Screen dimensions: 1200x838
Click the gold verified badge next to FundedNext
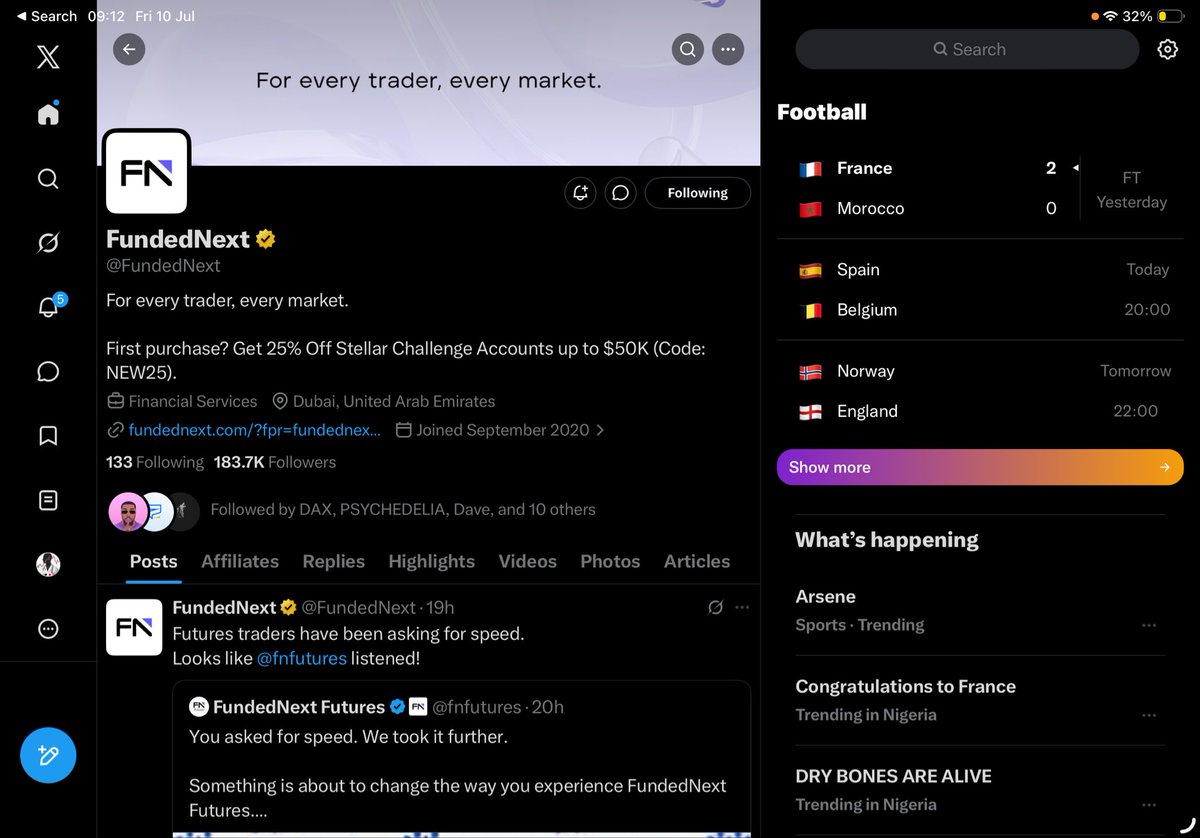[x=266, y=239]
